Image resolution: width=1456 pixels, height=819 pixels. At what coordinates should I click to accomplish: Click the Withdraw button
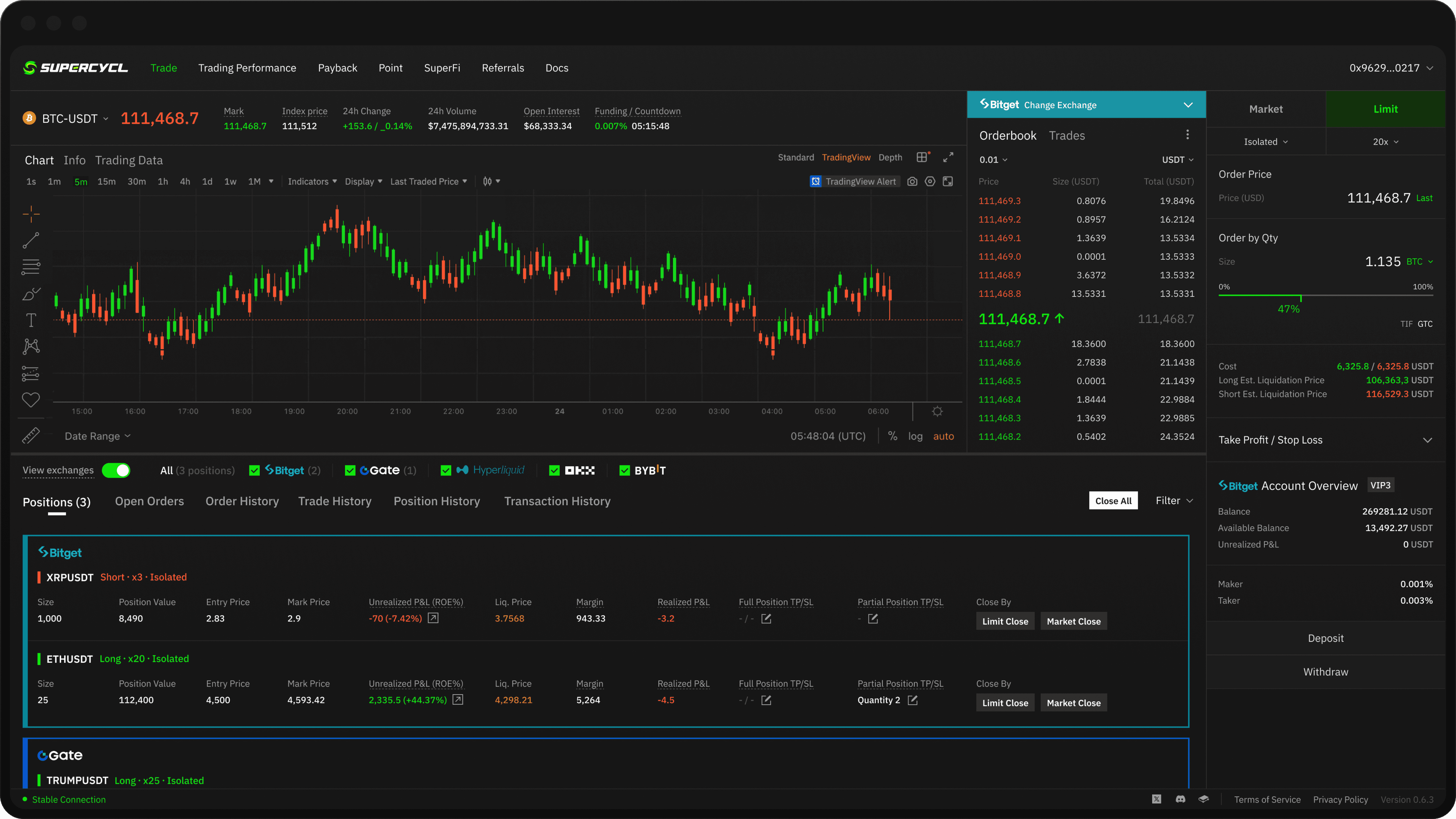[1326, 672]
